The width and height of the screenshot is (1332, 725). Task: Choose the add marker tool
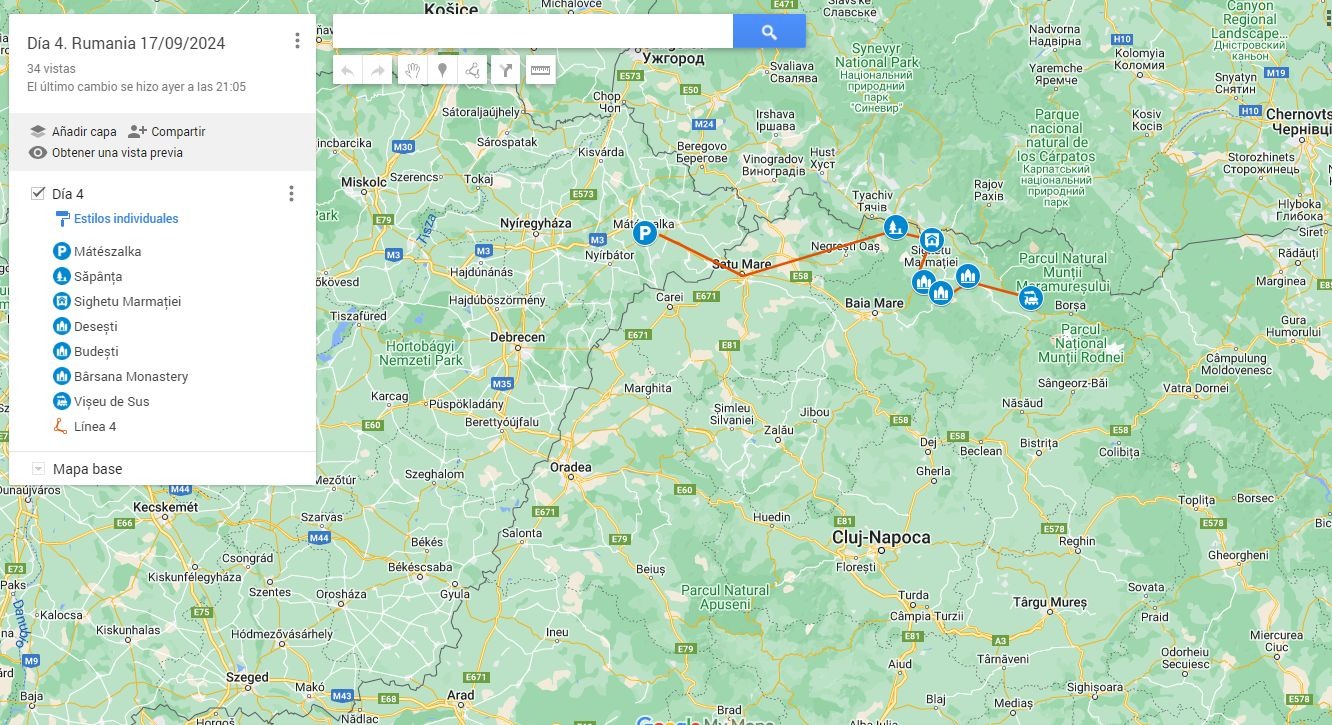click(442, 70)
